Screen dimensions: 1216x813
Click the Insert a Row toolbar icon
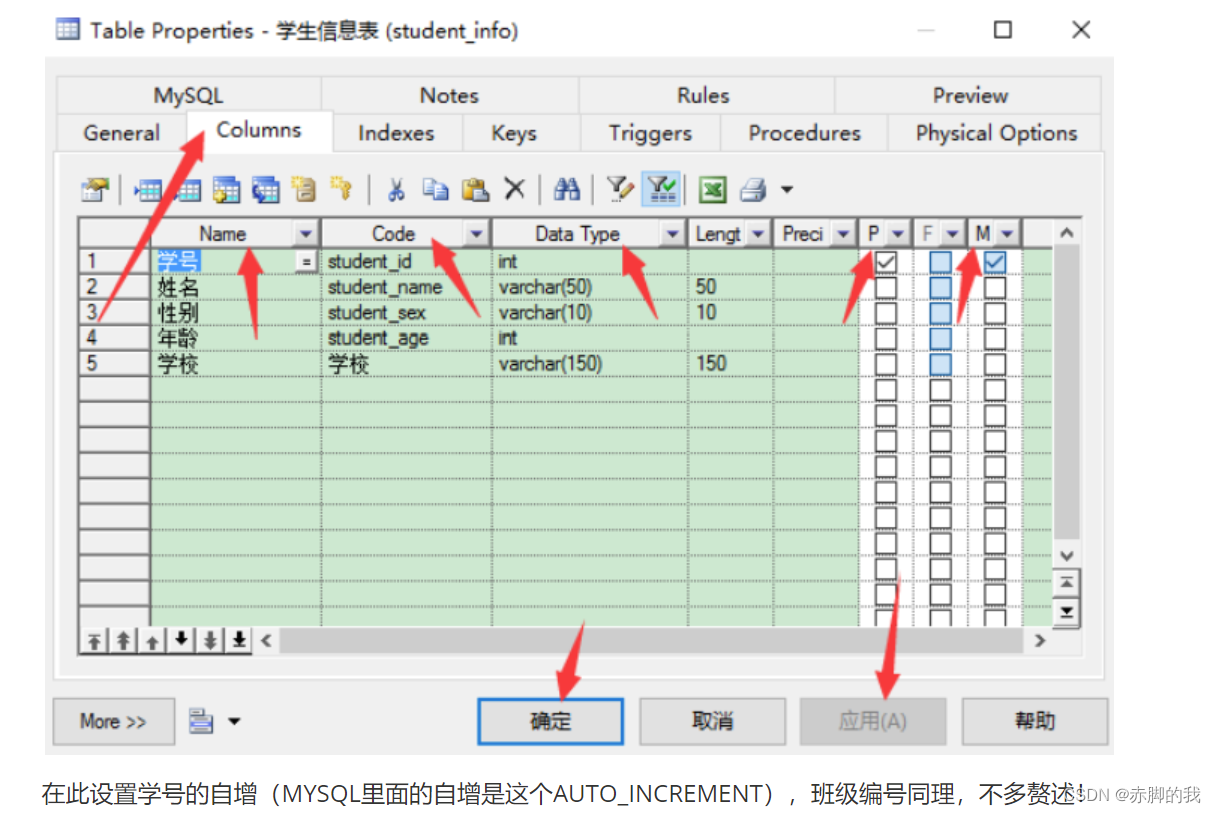click(148, 189)
